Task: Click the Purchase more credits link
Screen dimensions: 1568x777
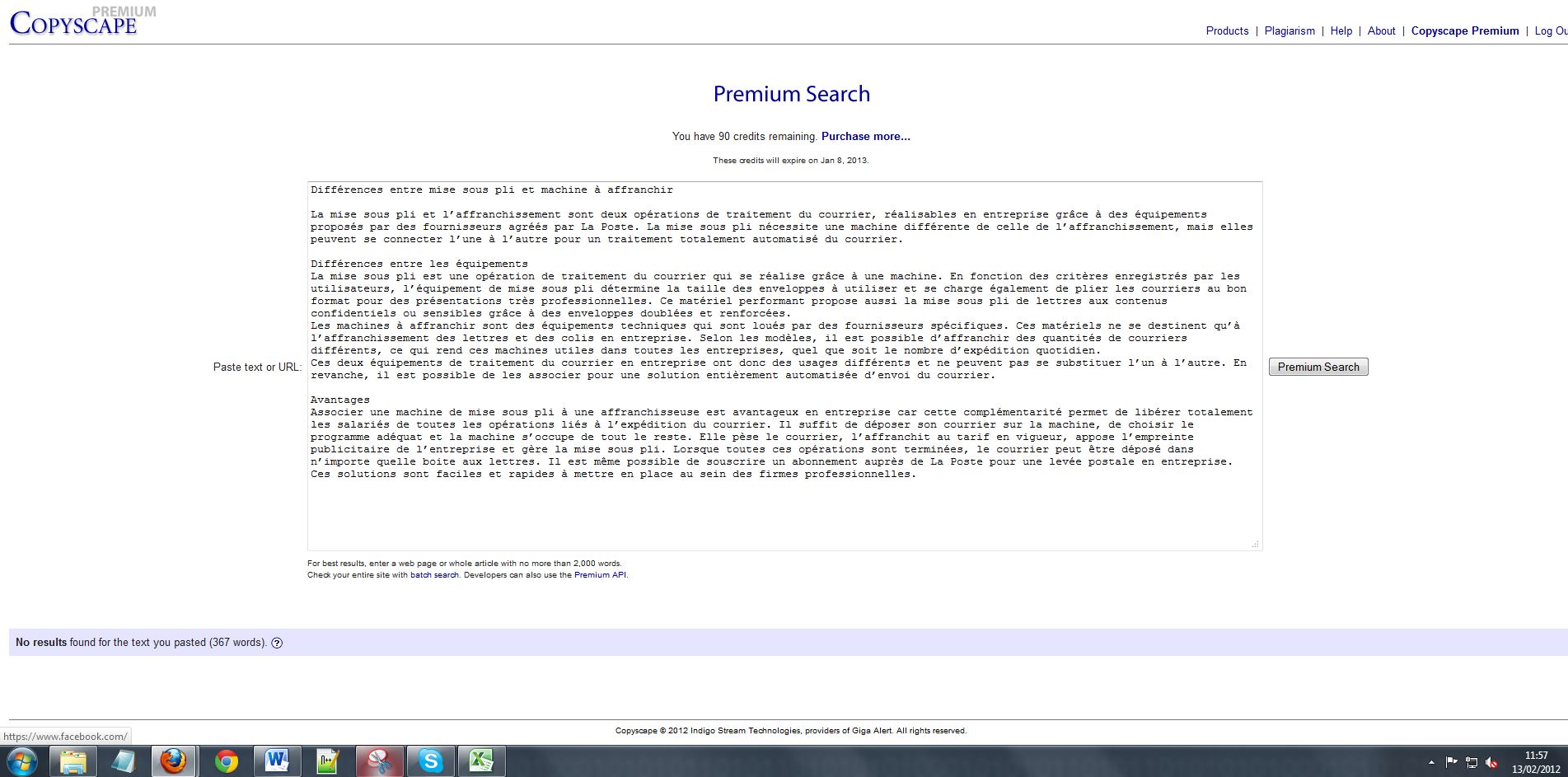Action: pyautogui.click(x=865, y=137)
